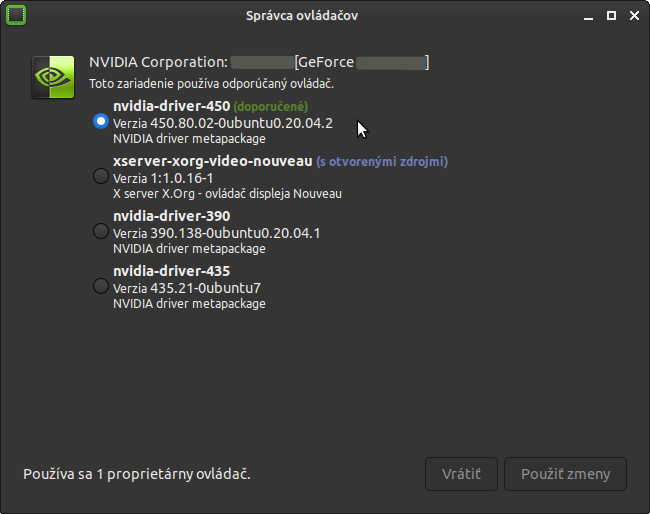The image size is (650, 514).
Task: Select the nvidia-driver-390 radio button
Action: tap(100, 231)
